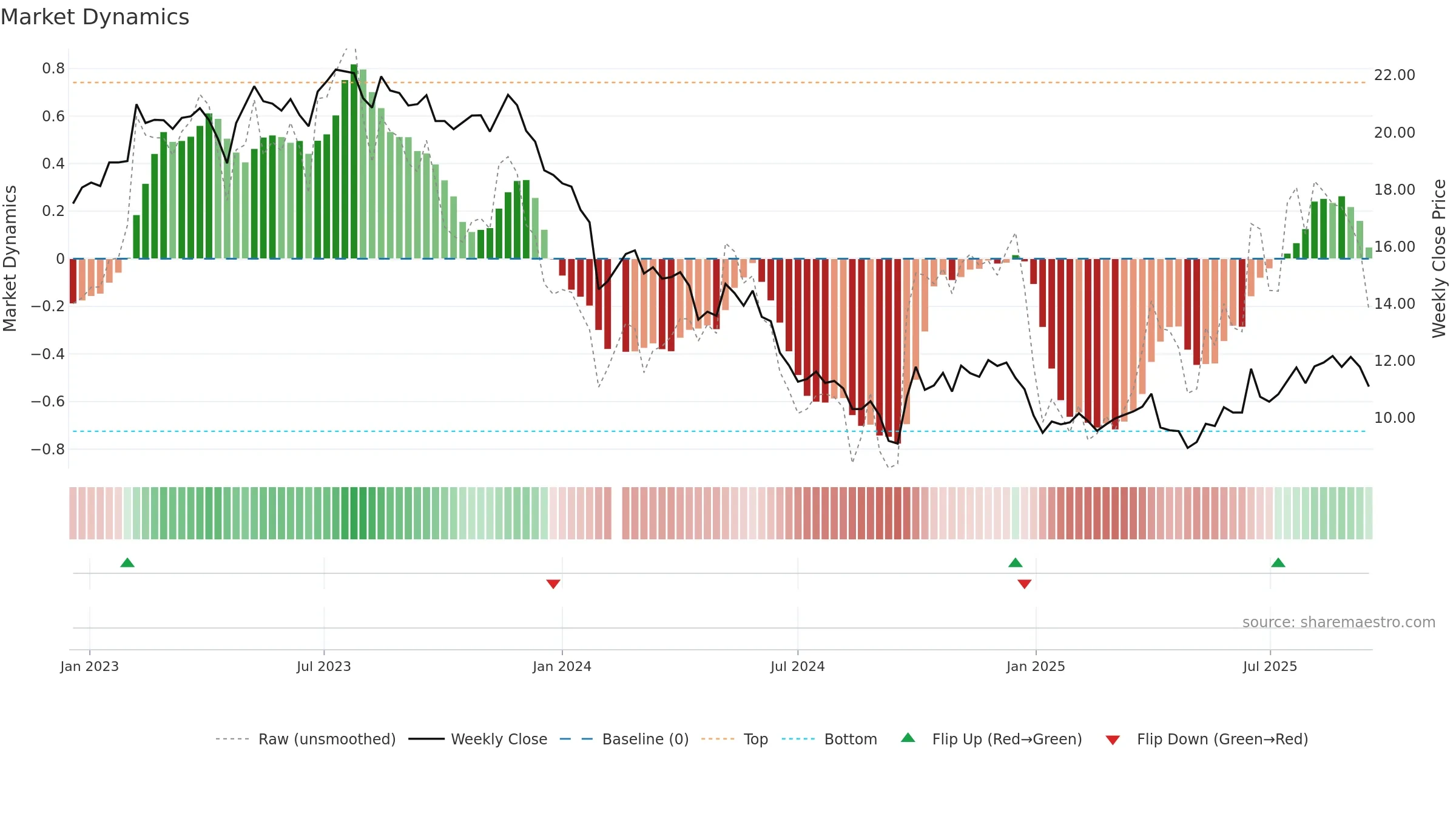Click the −0.8 left axis label
Screen dimensions: 1456x819
[x=48, y=450]
